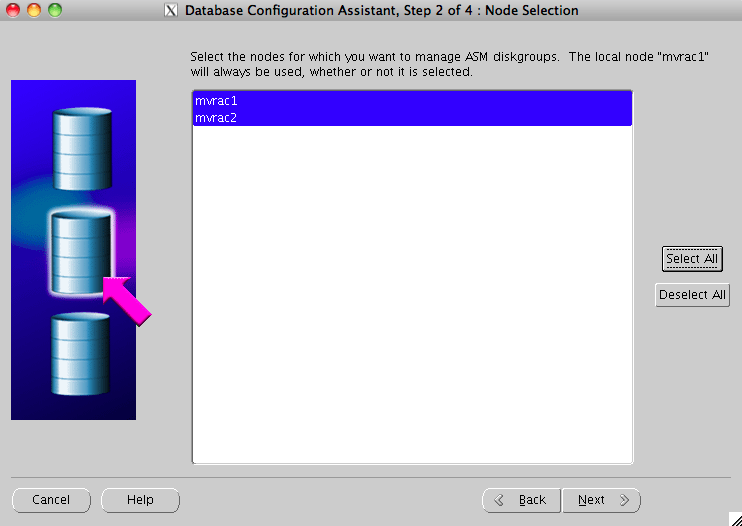Click the highlighted middle database cylinder
This screenshot has height=526, width=742.
(x=81, y=253)
